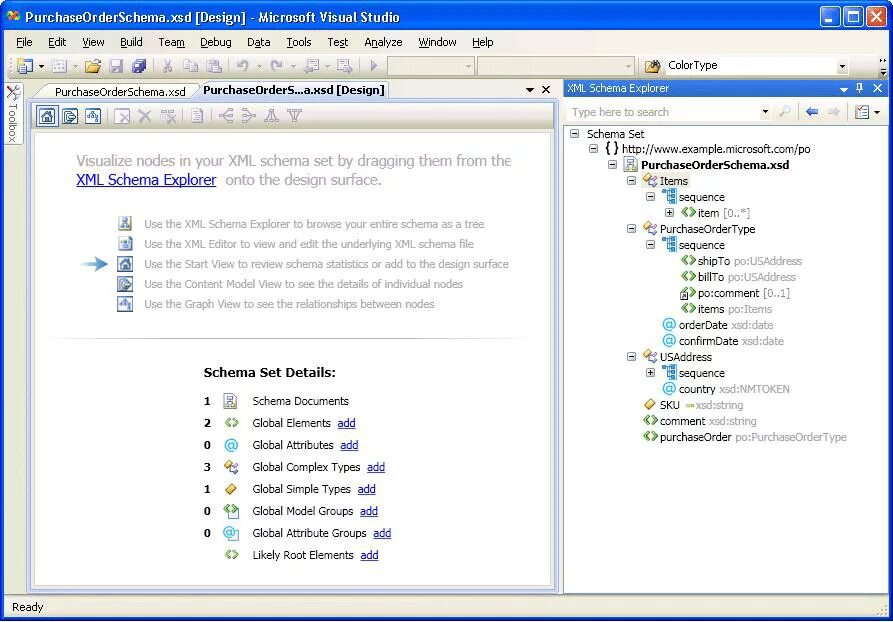Click the Copy toolbar icon
Image resolution: width=893 pixels, height=622 pixels.
[x=191, y=67]
